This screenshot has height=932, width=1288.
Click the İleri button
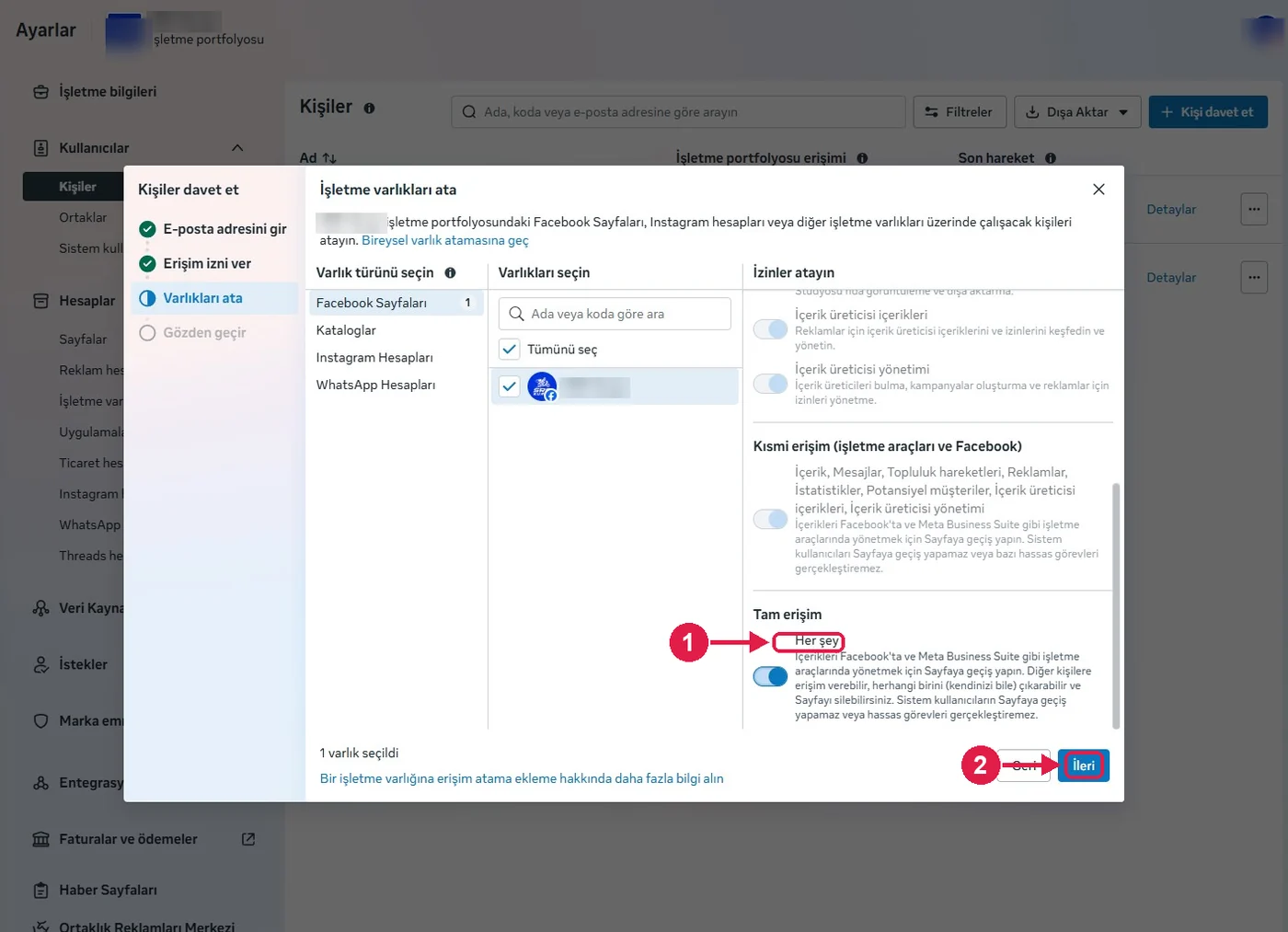1084,765
